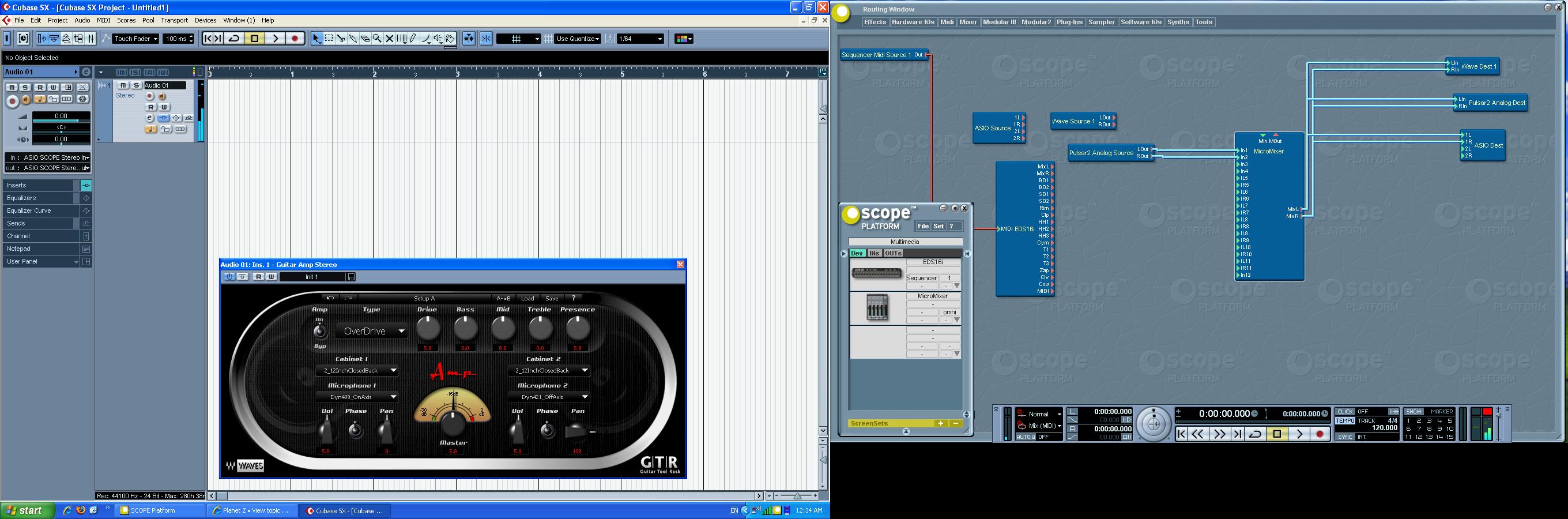
Task: Select the Draw pencil tool
Action: tap(414, 39)
